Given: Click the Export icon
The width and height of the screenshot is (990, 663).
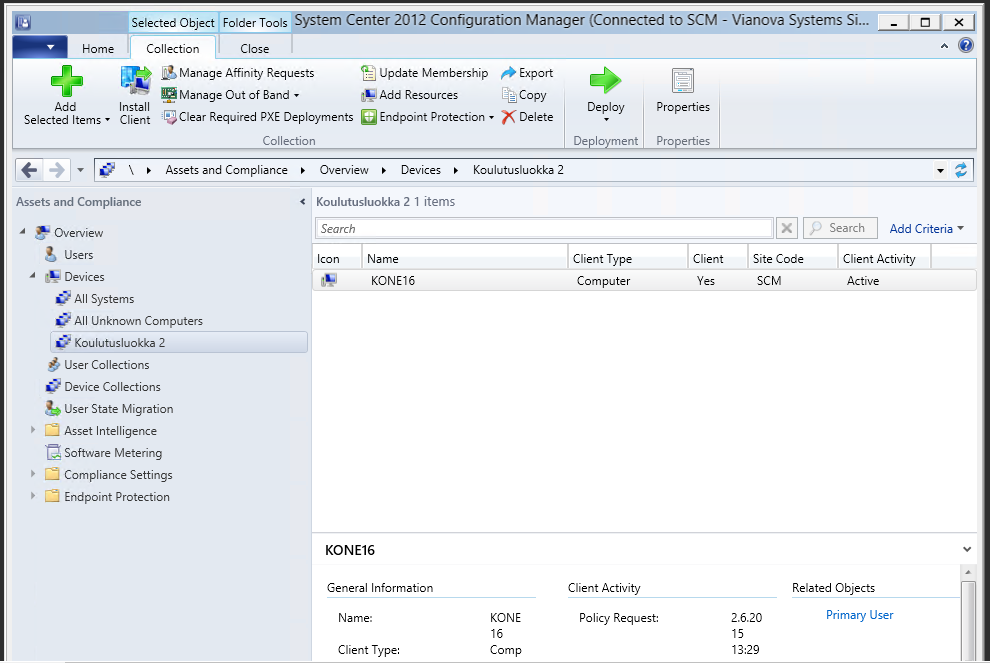Looking at the screenshot, I should coord(508,73).
